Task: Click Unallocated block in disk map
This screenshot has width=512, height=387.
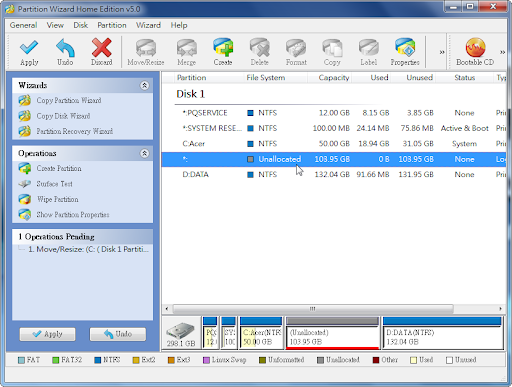Action: click(x=332, y=333)
